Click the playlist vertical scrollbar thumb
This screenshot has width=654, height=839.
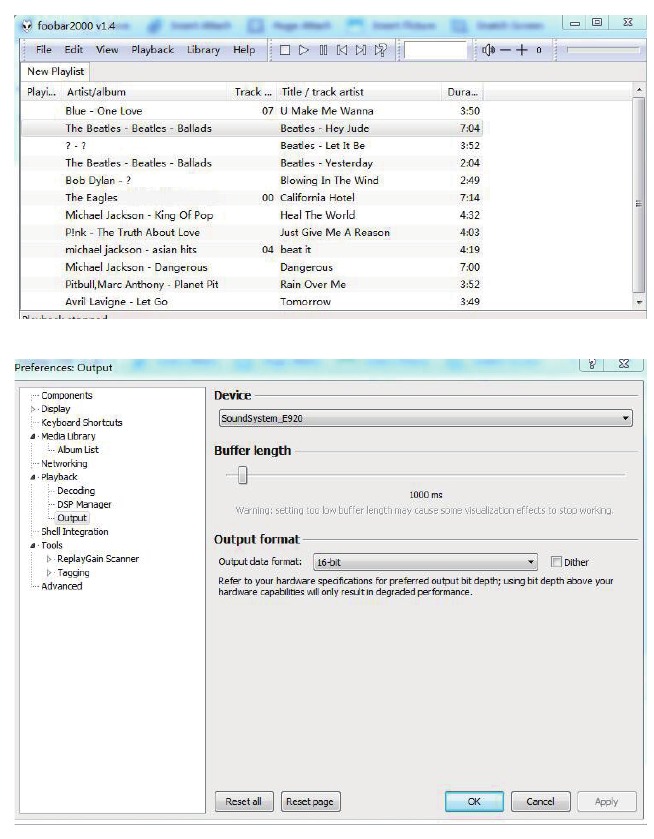click(638, 195)
